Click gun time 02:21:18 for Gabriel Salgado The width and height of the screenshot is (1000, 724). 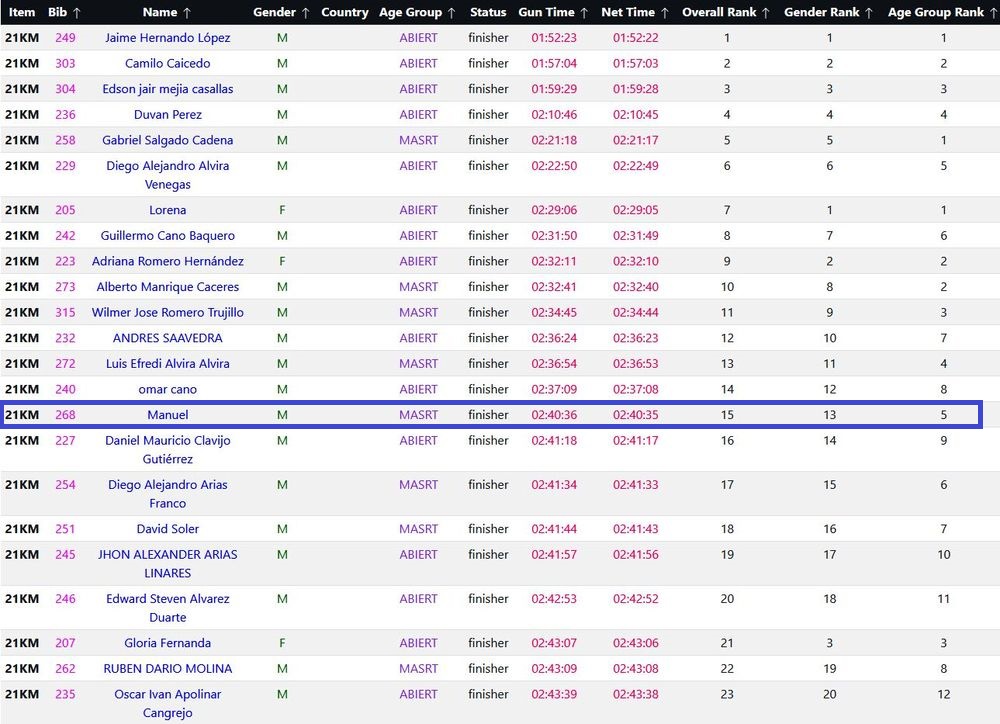coord(553,140)
